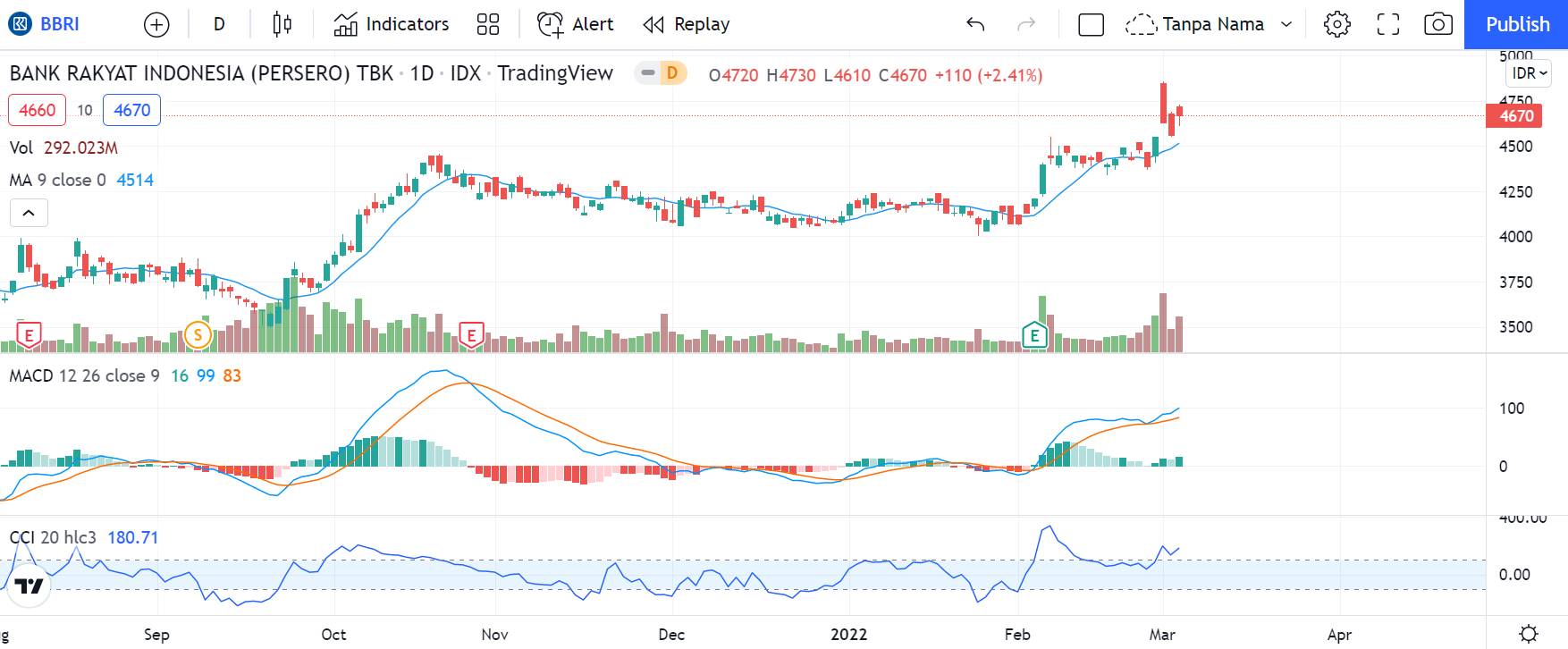This screenshot has height=649, width=1568.
Task: Open time axis settings gear at bottom right
Action: pos(1529,633)
